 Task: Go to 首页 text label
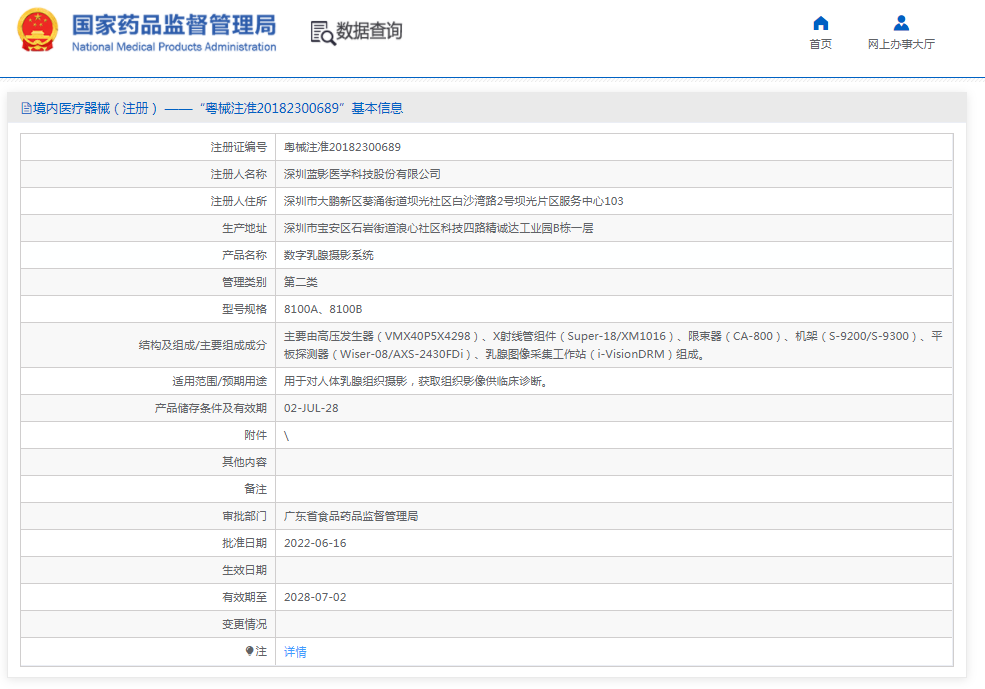(x=820, y=44)
